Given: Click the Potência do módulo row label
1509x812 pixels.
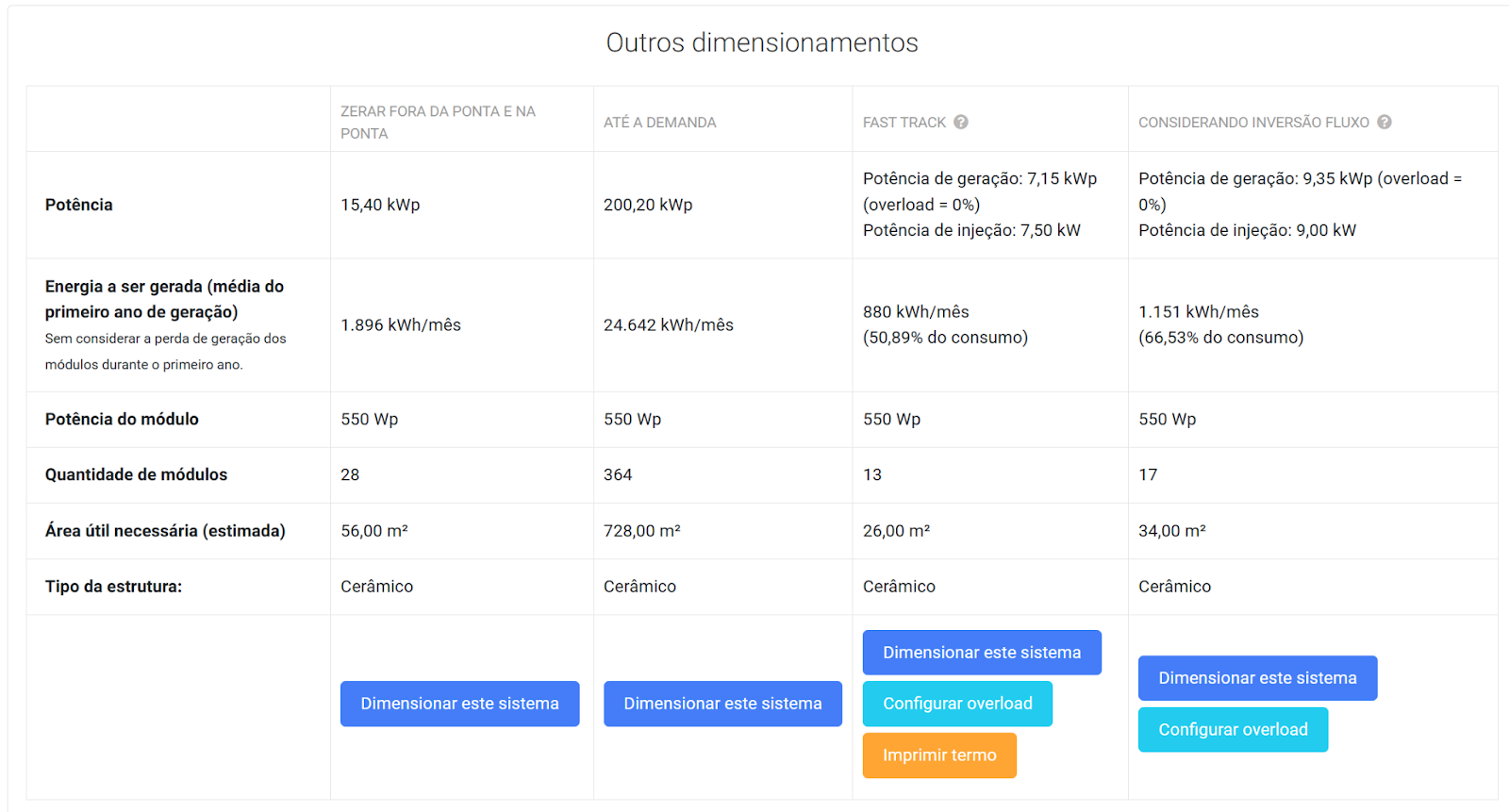Looking at the screenshot, I should (x=122, y=420).
